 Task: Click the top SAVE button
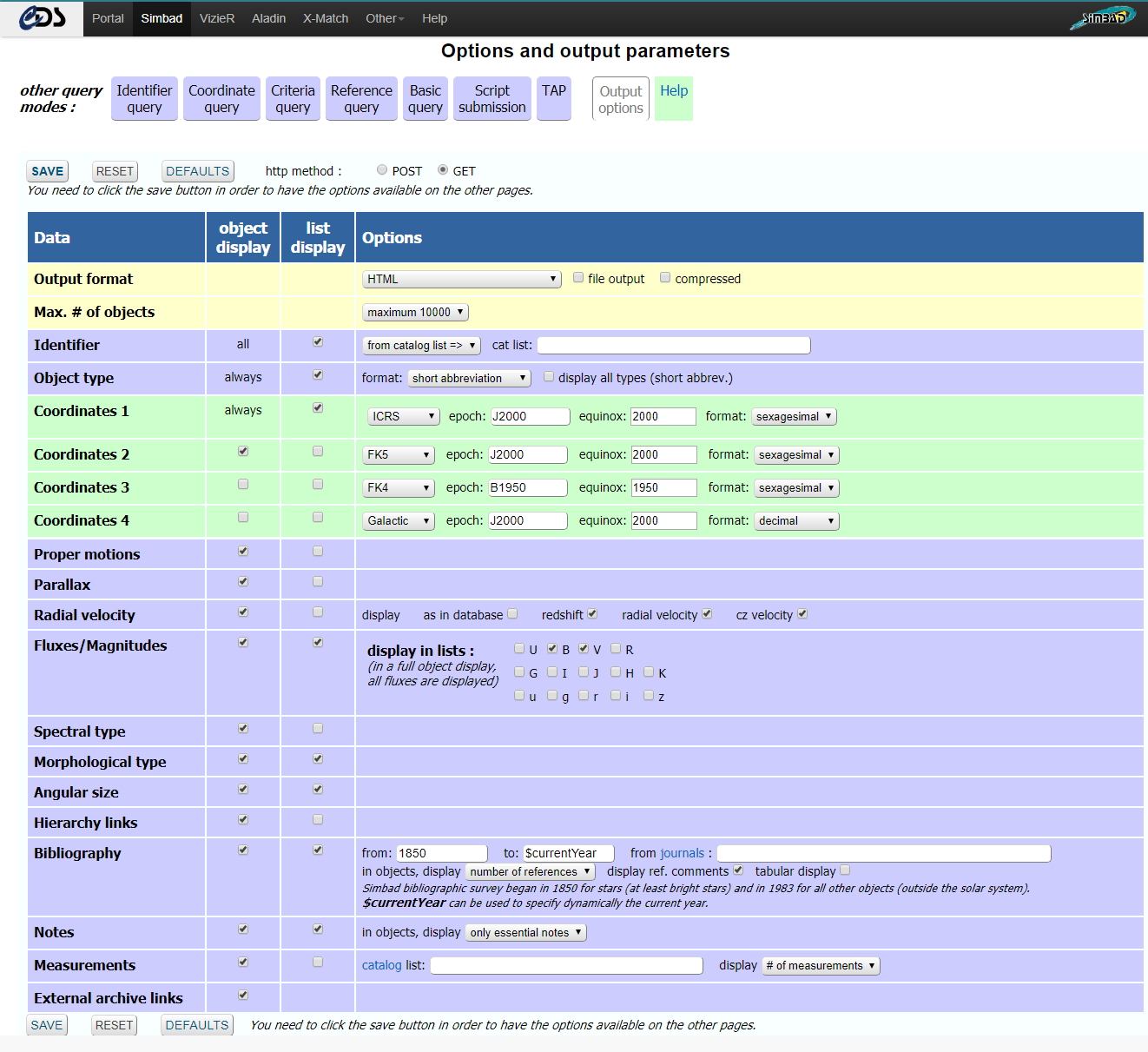(x=48, y=171)
